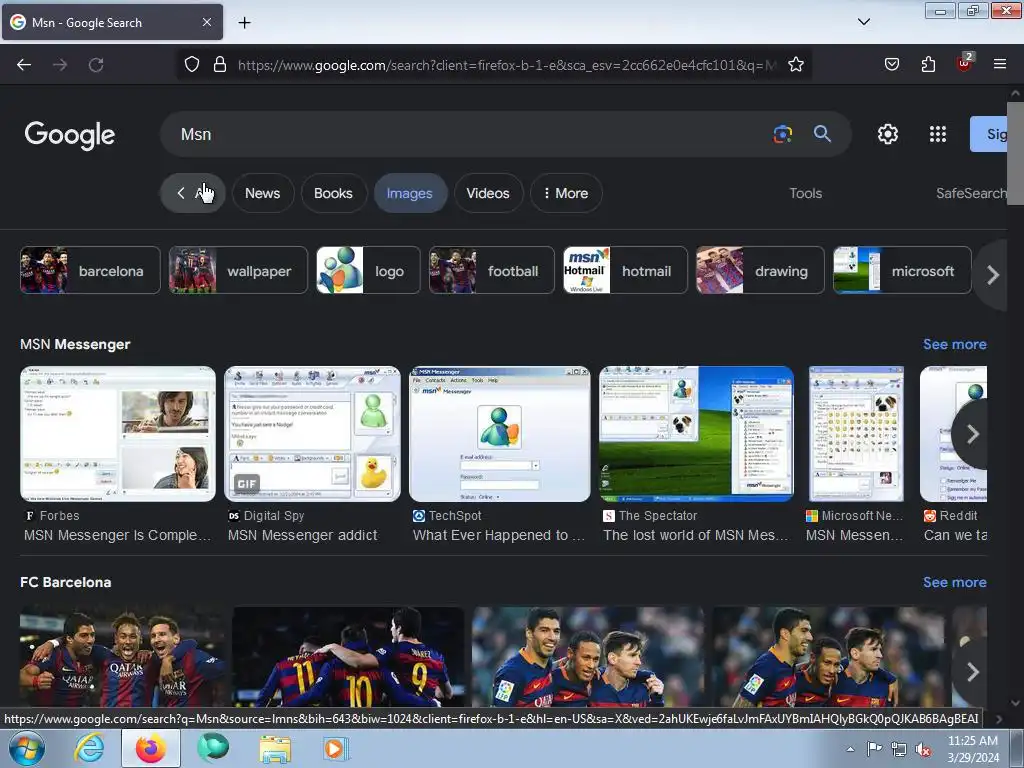1024x768 pixels.
Task: Filter images by microsoft chip
Action: [902, 270]
